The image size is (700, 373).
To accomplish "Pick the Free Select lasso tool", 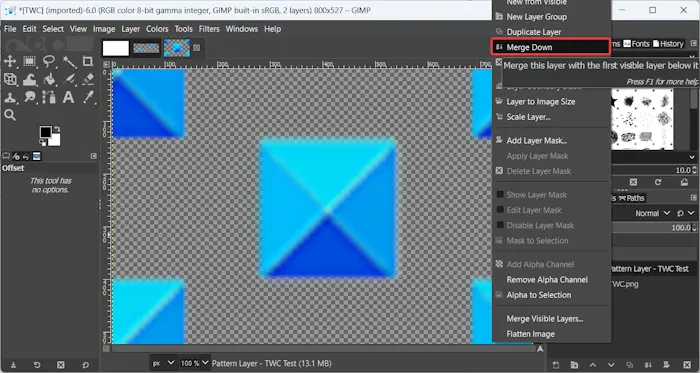I will pos(49,61).
